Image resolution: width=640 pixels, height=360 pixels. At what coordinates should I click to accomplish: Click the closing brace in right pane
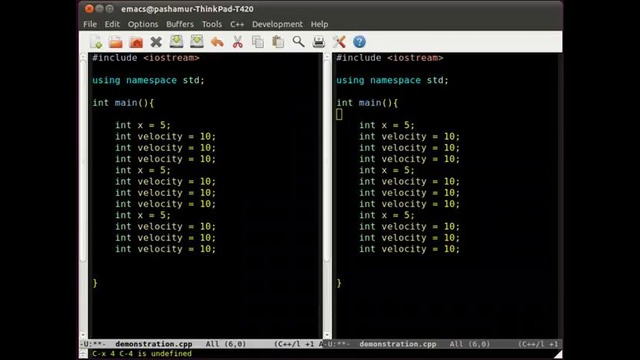coord(339,283)
